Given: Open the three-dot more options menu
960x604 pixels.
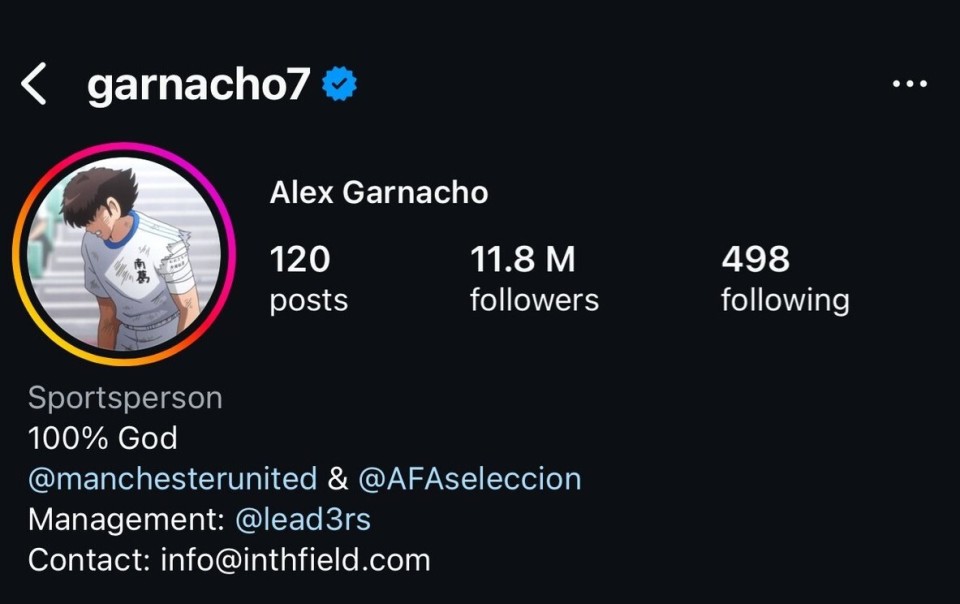Looking at the screenshot, I should (910, 84).
